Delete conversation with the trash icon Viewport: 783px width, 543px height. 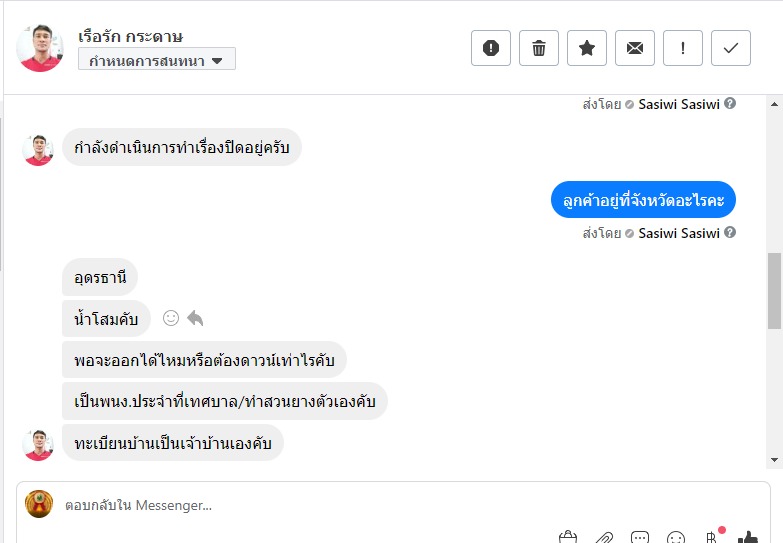coord(539,48)
